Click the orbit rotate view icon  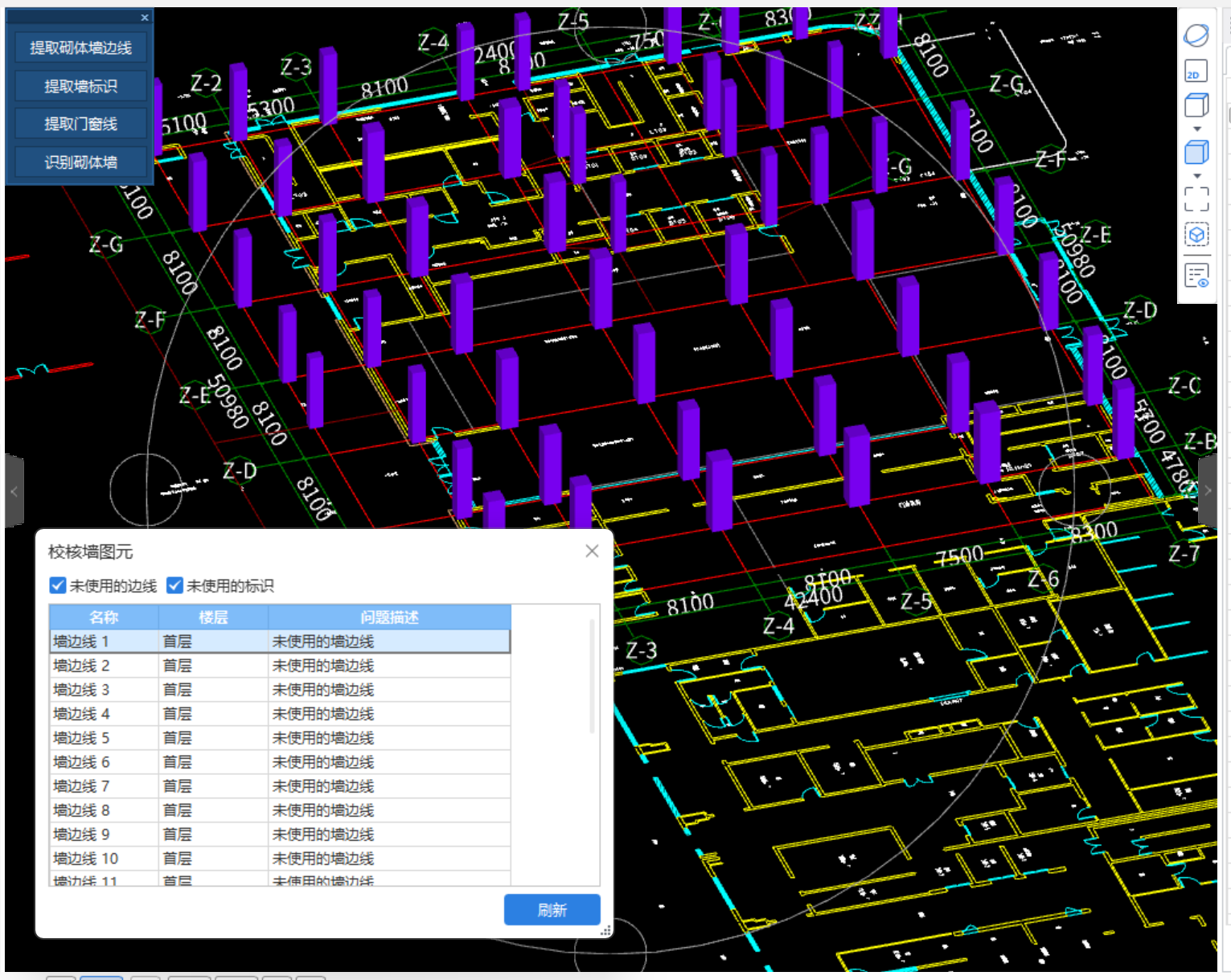click(x=1196, y=35)
